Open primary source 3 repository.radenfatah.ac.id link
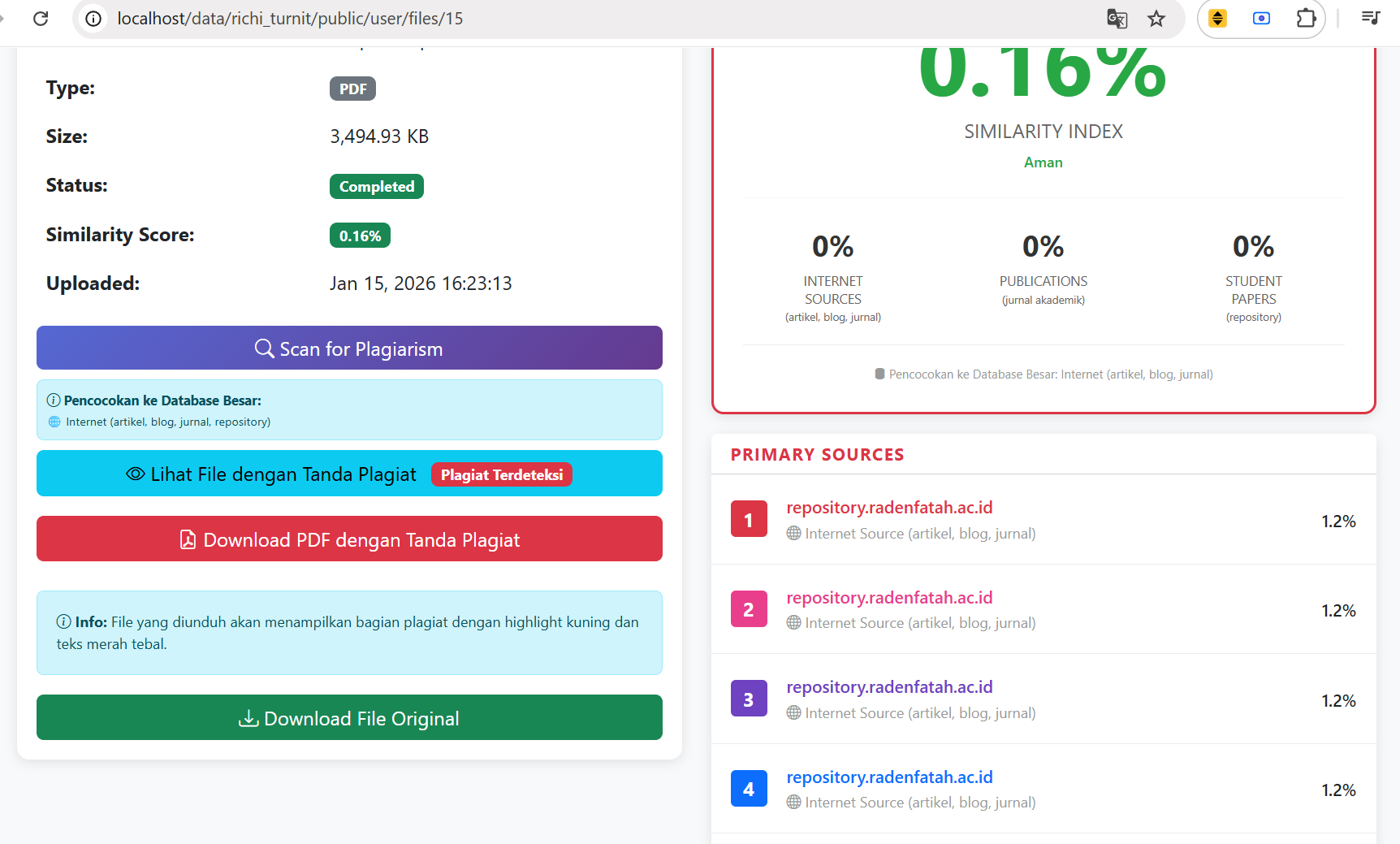1400x844 pixels. pyautogui.click(x=889, y=687)
